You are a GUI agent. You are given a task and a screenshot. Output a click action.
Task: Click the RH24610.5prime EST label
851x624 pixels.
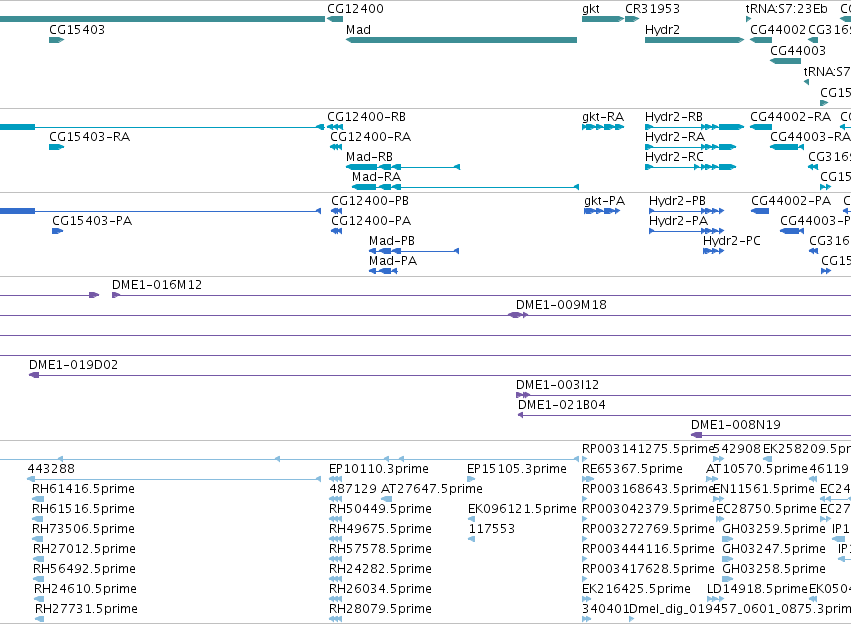85,589
